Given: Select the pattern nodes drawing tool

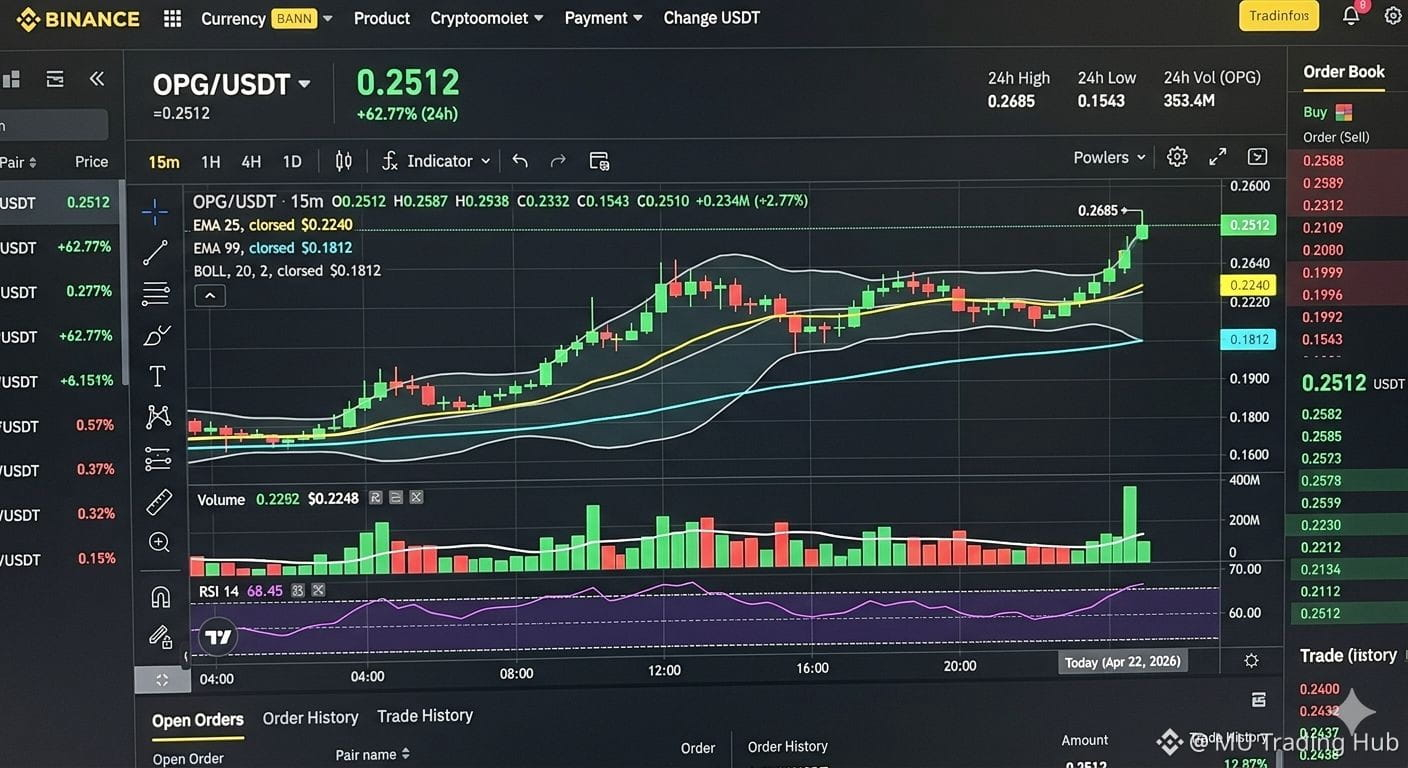Looking at the screenshot, I should pos(158,416).
